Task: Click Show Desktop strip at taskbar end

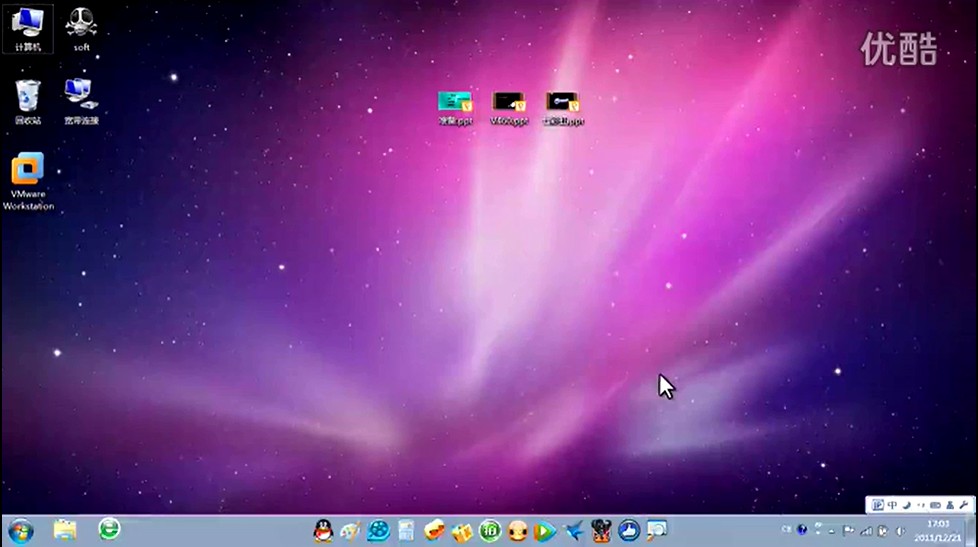Action: point(971,531)
